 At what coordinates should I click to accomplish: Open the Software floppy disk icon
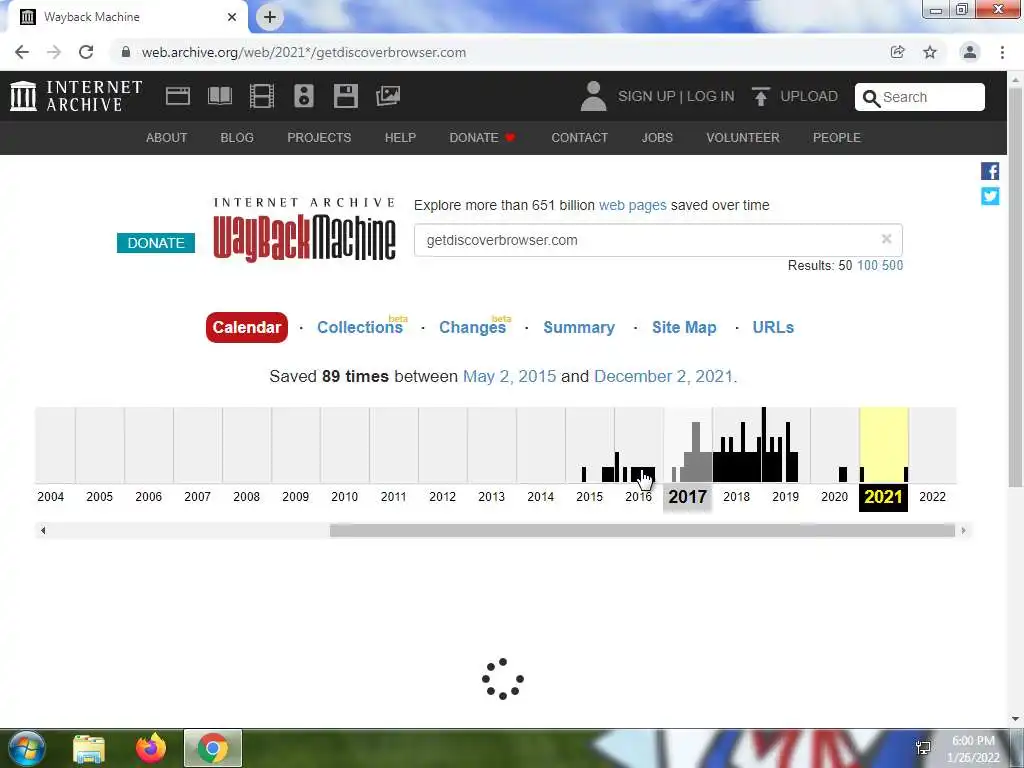(x=345, y=96)
